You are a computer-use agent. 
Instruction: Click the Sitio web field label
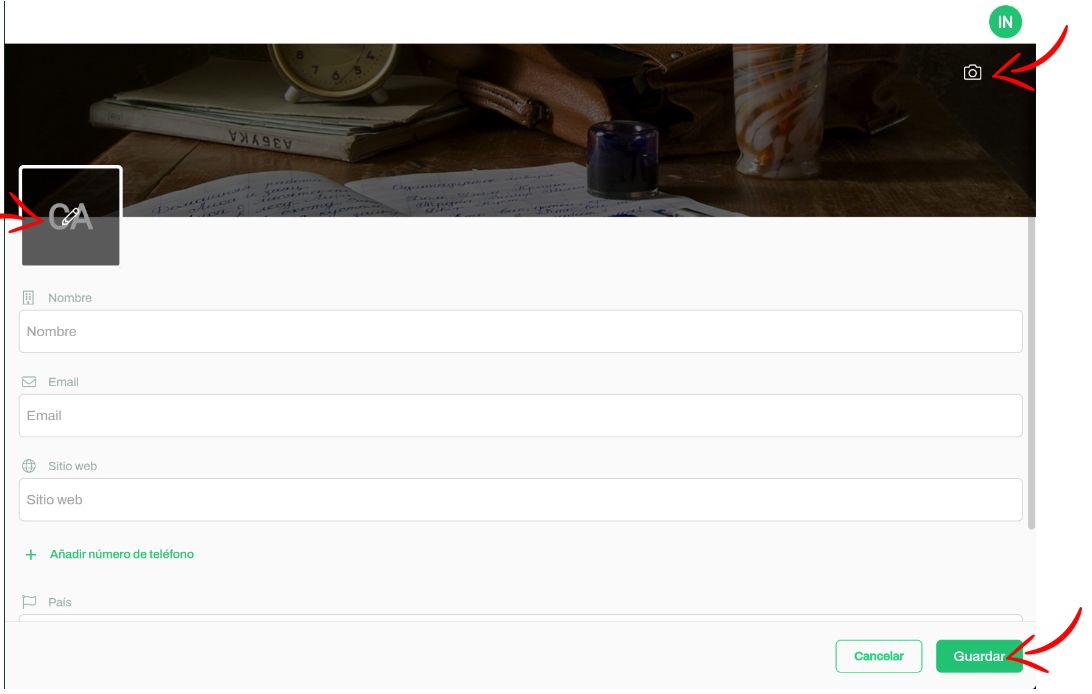point(72,466)
